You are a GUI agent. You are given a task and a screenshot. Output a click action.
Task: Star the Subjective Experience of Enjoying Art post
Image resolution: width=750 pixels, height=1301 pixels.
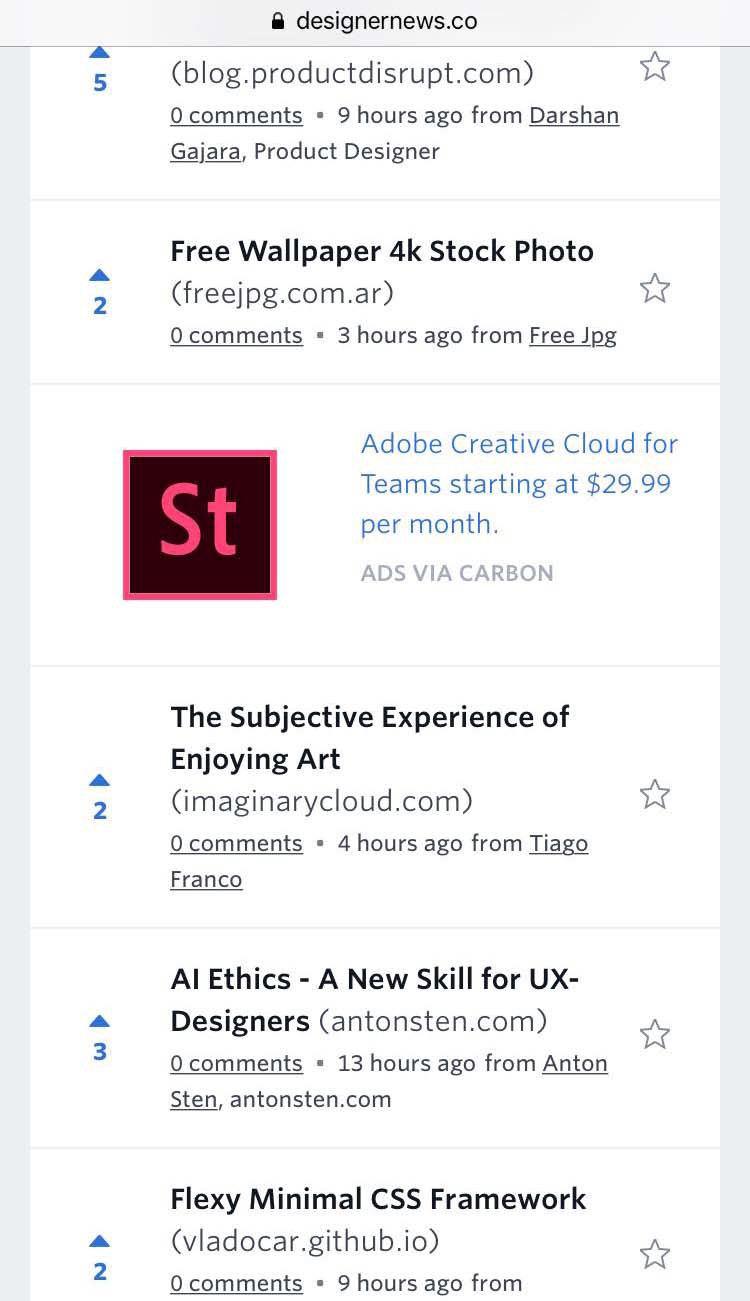[655, 793]
